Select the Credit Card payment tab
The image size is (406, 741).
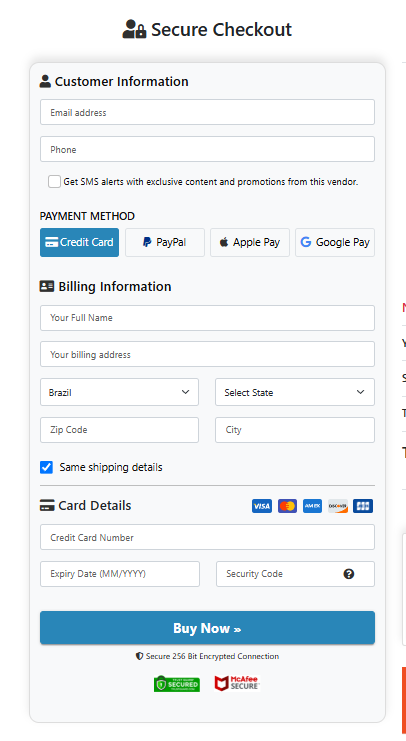pos(79,242)
